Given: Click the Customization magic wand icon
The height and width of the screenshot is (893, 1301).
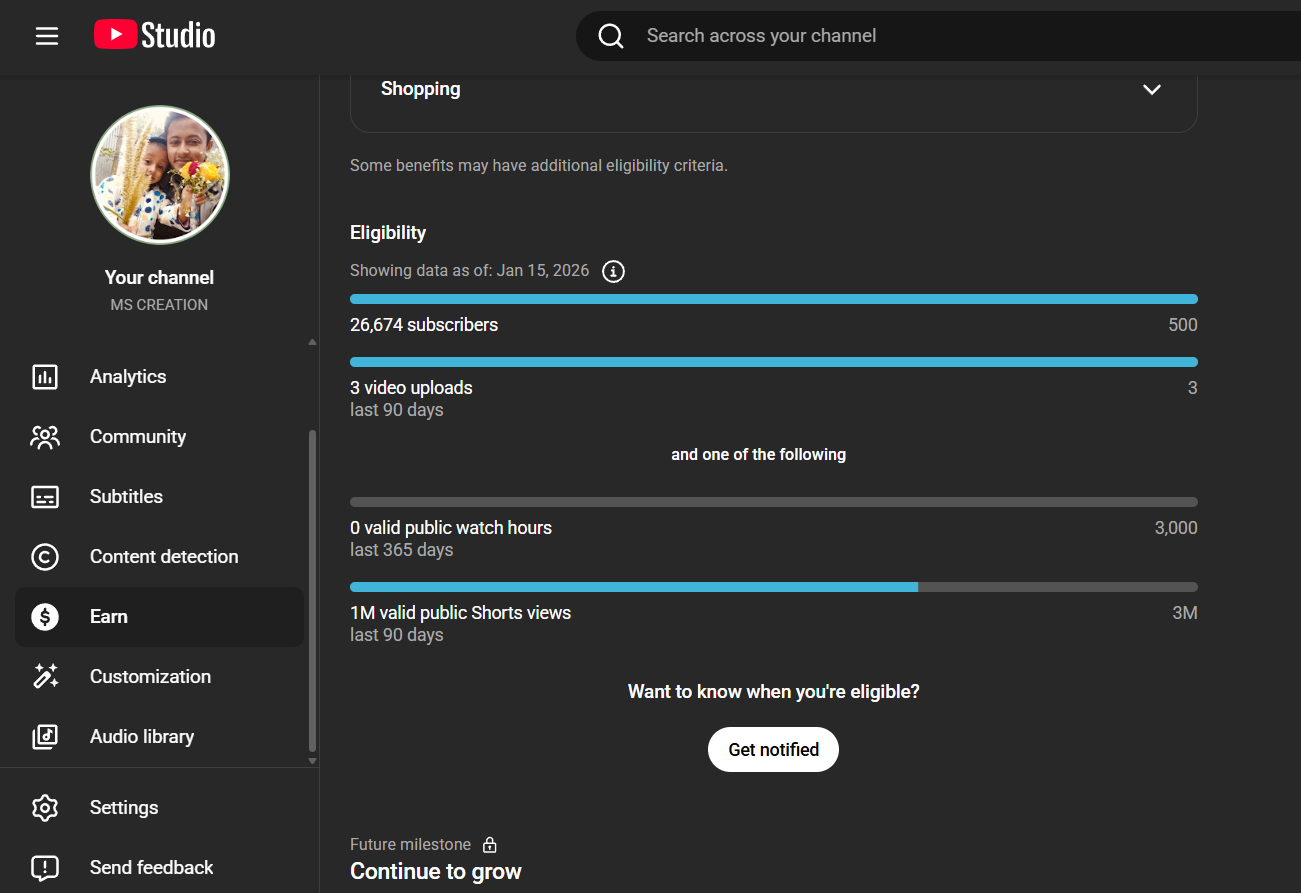Looking at the screenshot, I should click(45, 677).
